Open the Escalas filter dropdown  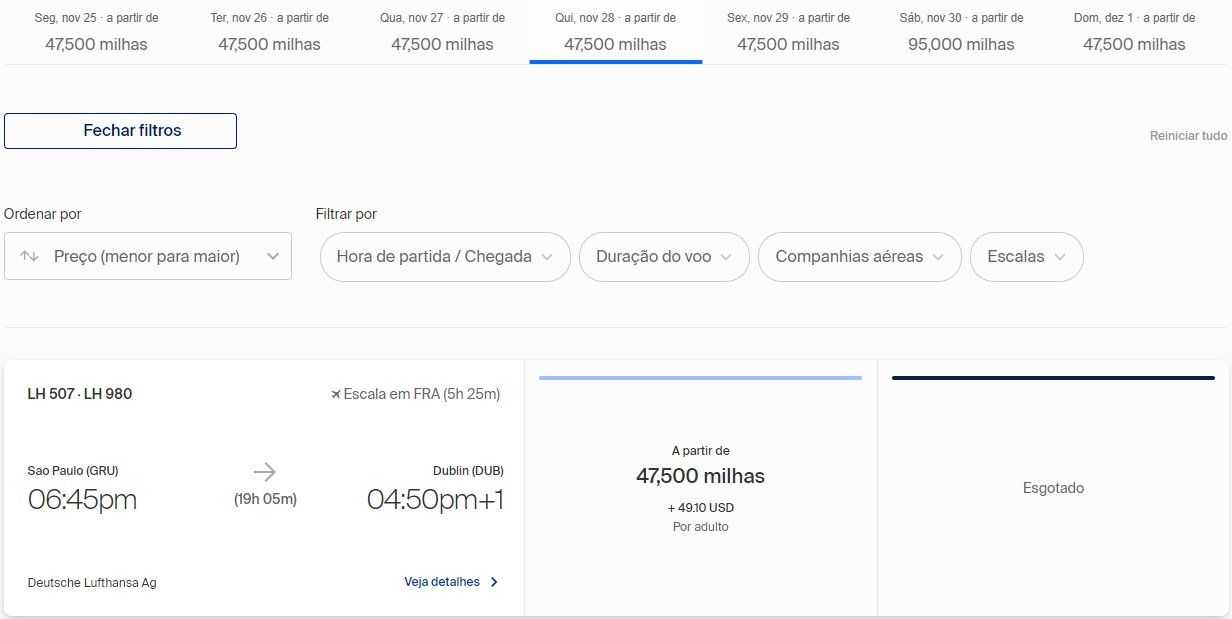pos(1026,257)
